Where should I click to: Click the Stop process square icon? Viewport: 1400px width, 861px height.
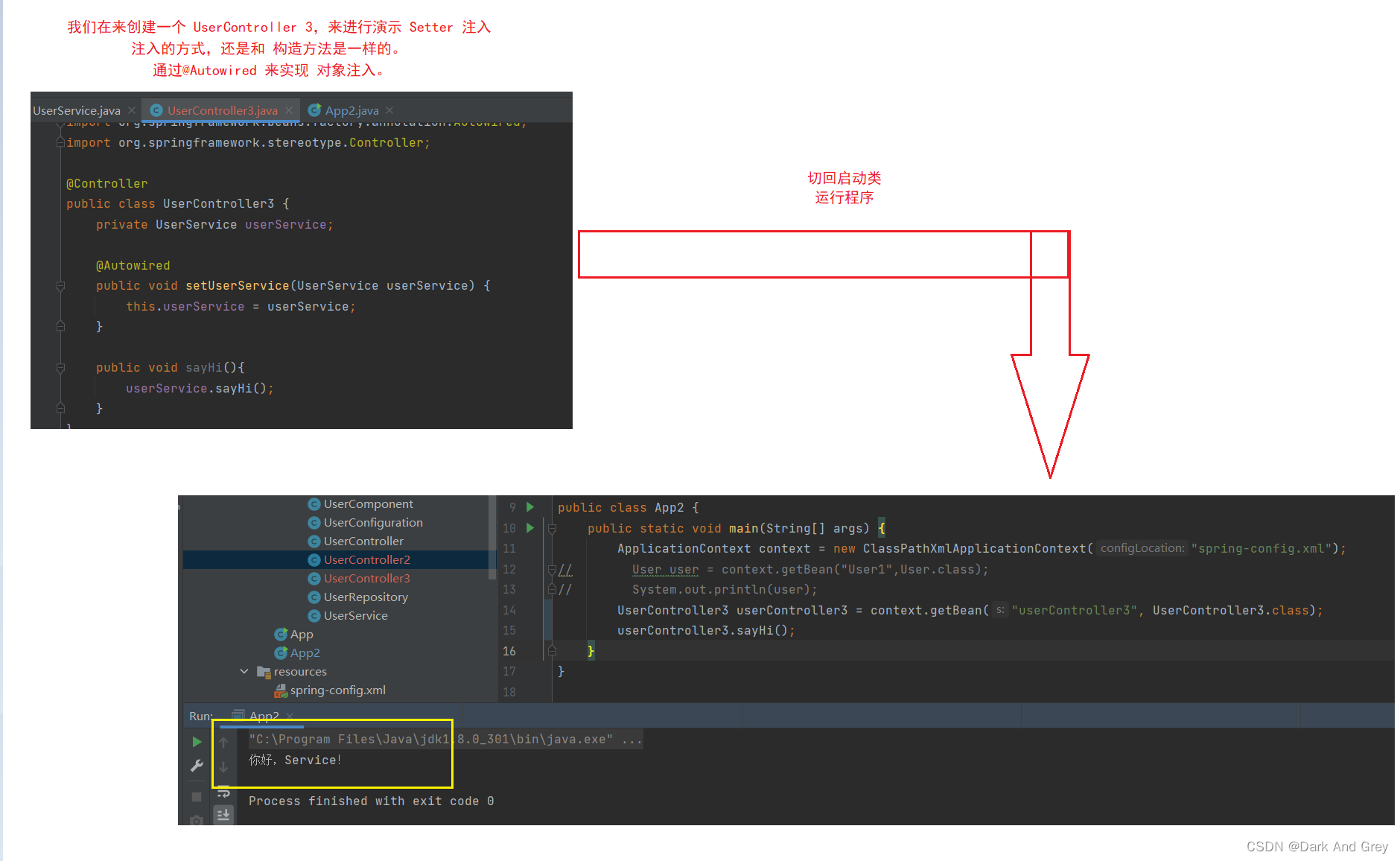click(197, 797)
